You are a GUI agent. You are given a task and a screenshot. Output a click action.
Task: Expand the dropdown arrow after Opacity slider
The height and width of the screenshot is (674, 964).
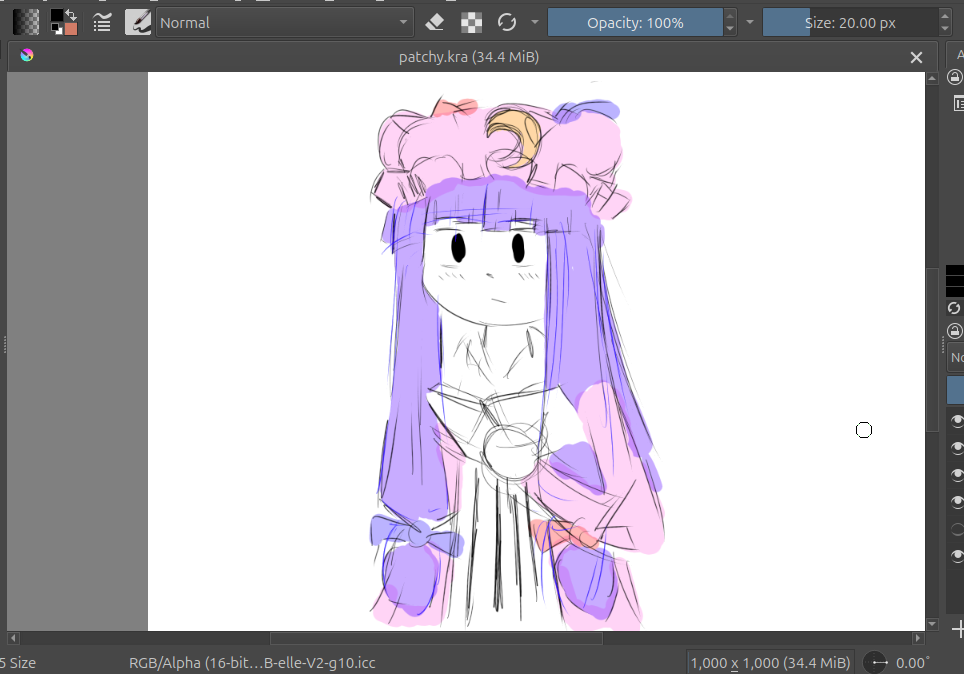749,22
